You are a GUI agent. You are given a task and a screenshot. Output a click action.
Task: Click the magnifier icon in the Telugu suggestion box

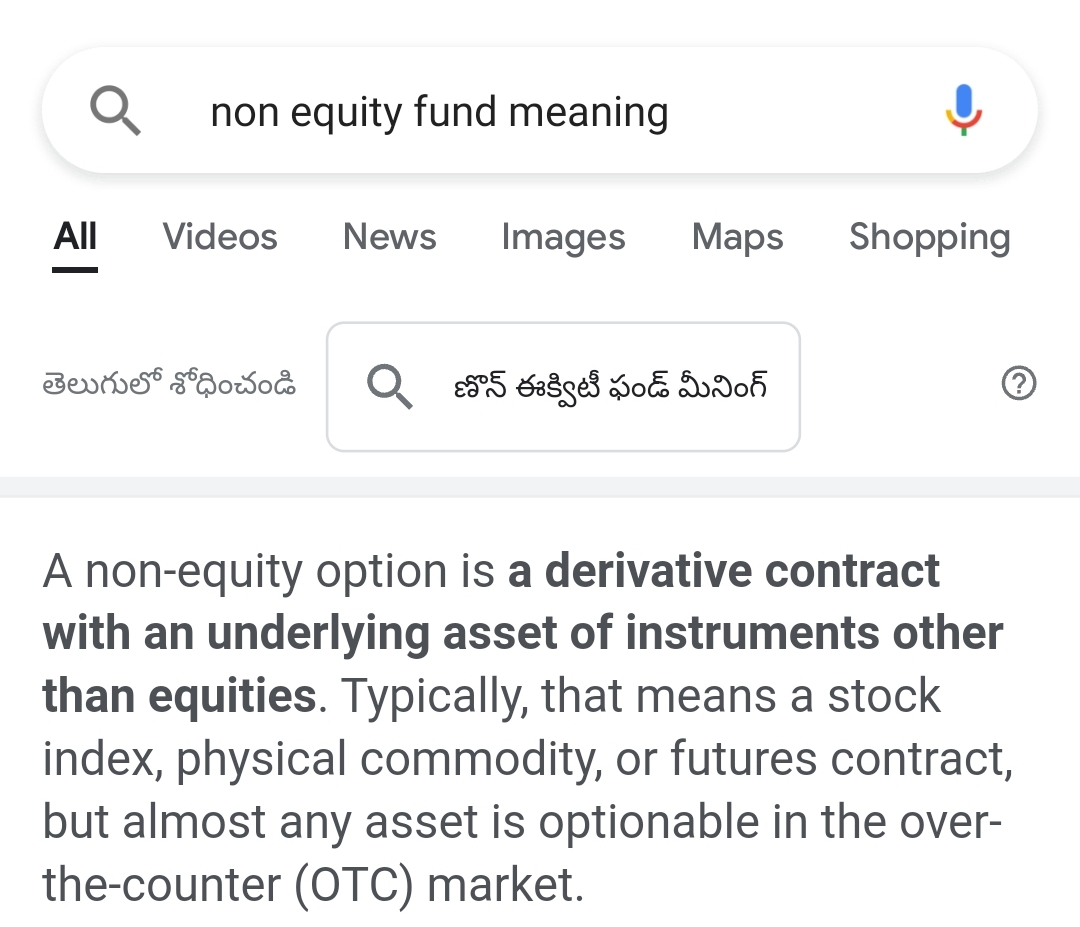click(x=389, y=386)
